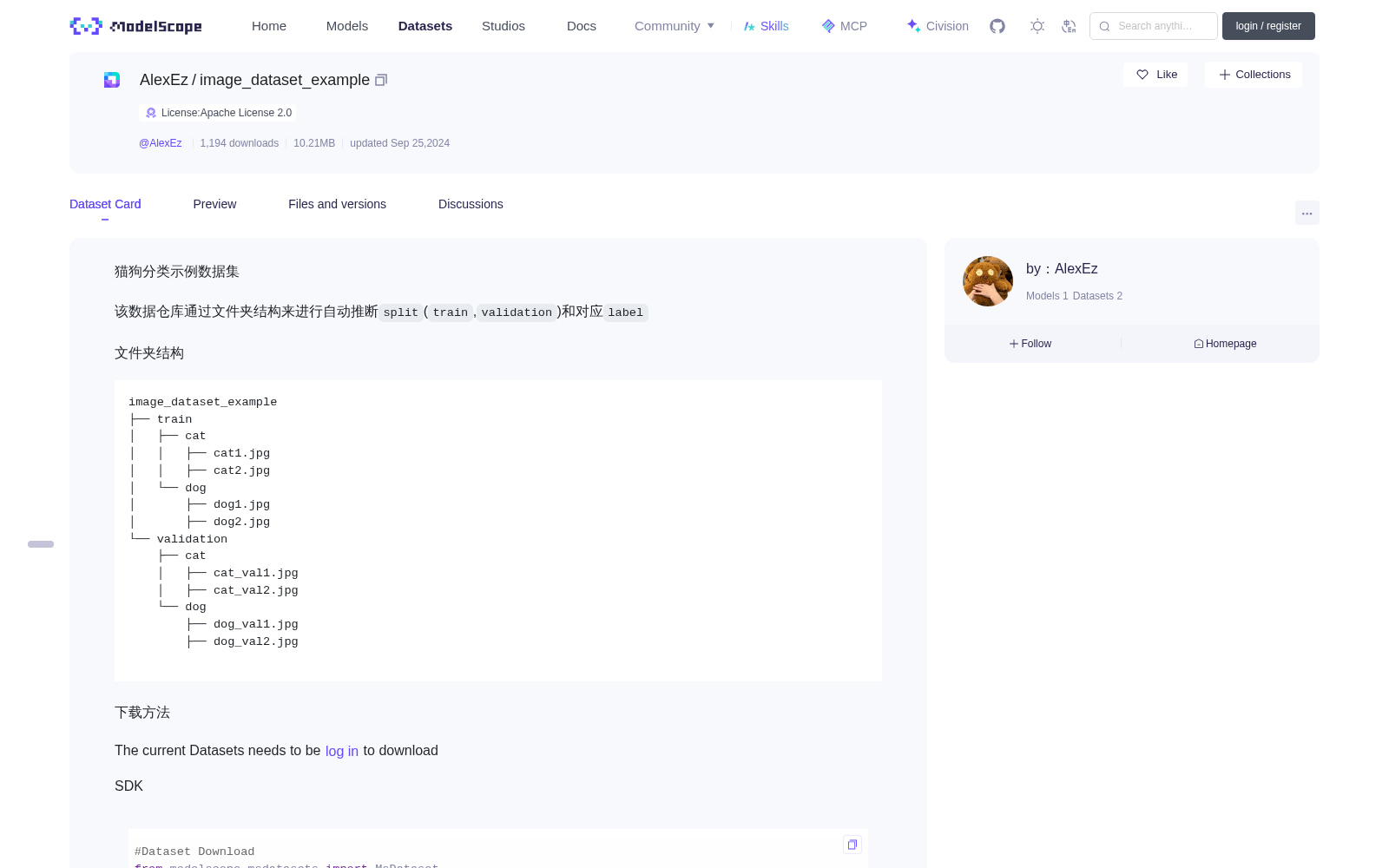The width and height of the screenshot is (1389, 868).
Task: Switch to Files and versions tab
Action: pyautogui.click(x=337, y=204)
